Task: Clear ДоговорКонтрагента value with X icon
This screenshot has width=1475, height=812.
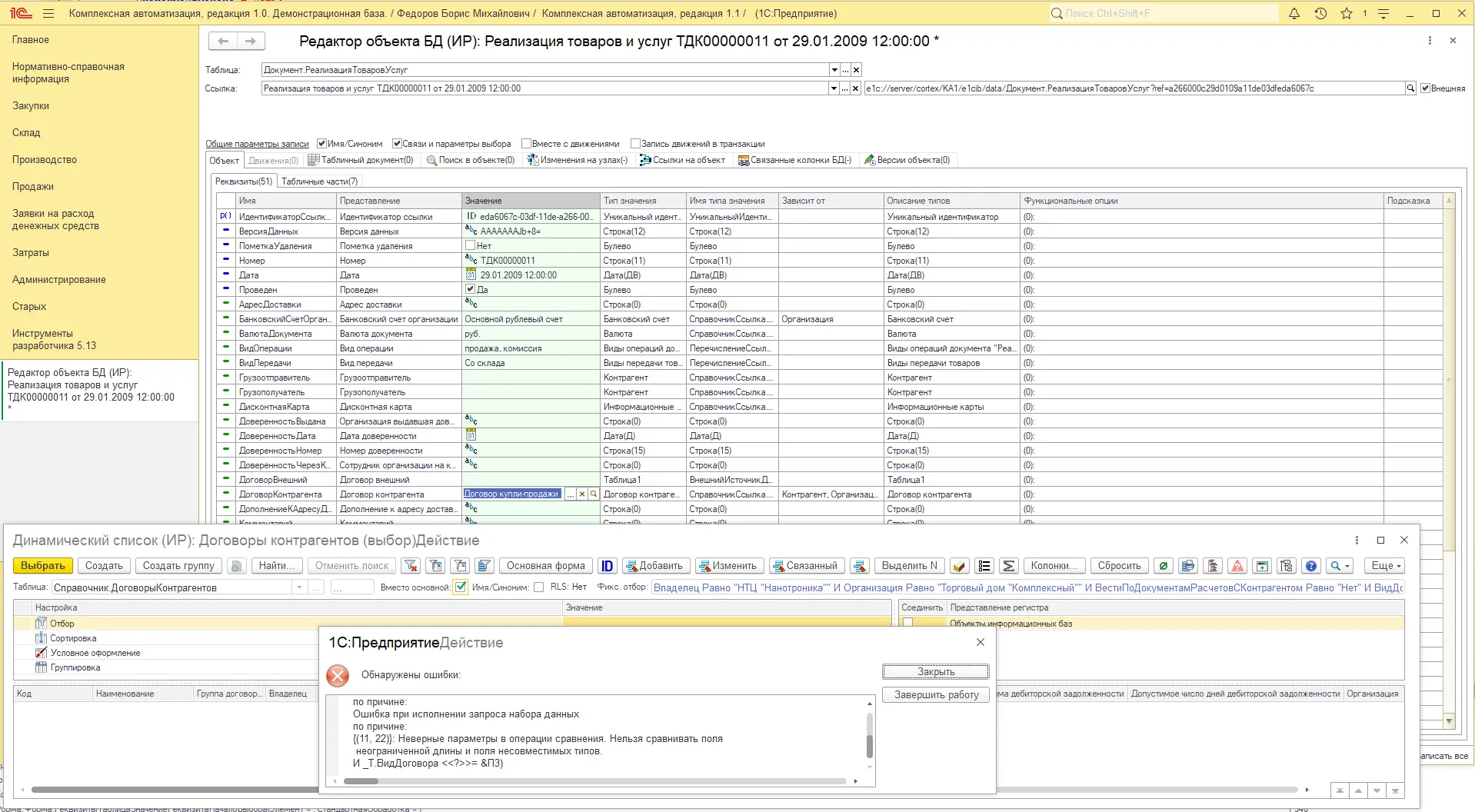Action: 582,494
